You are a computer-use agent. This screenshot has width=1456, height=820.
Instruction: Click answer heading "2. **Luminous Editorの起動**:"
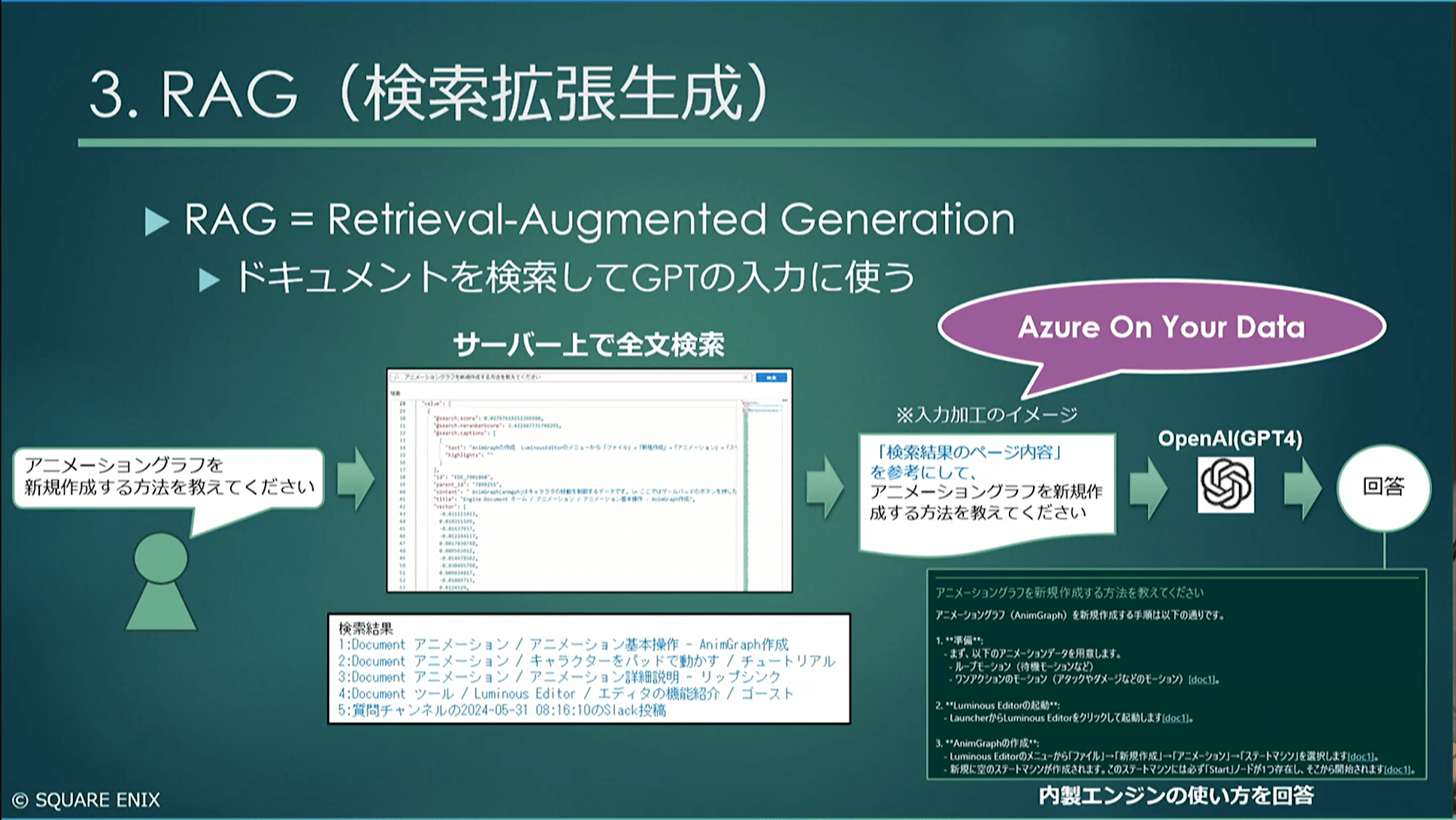point(997,705)
